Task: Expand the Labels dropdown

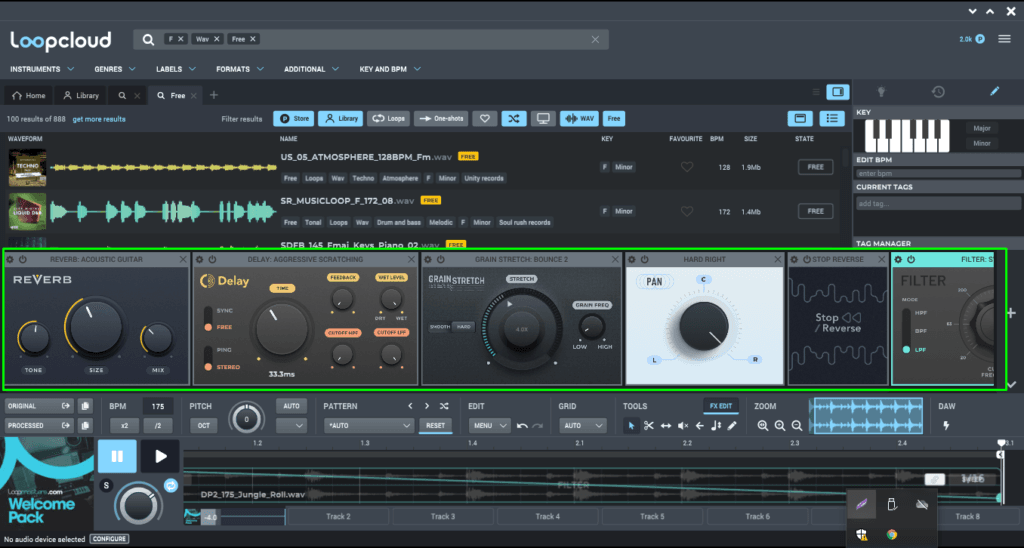Action: pyautogui.click(x=176, y=69)
